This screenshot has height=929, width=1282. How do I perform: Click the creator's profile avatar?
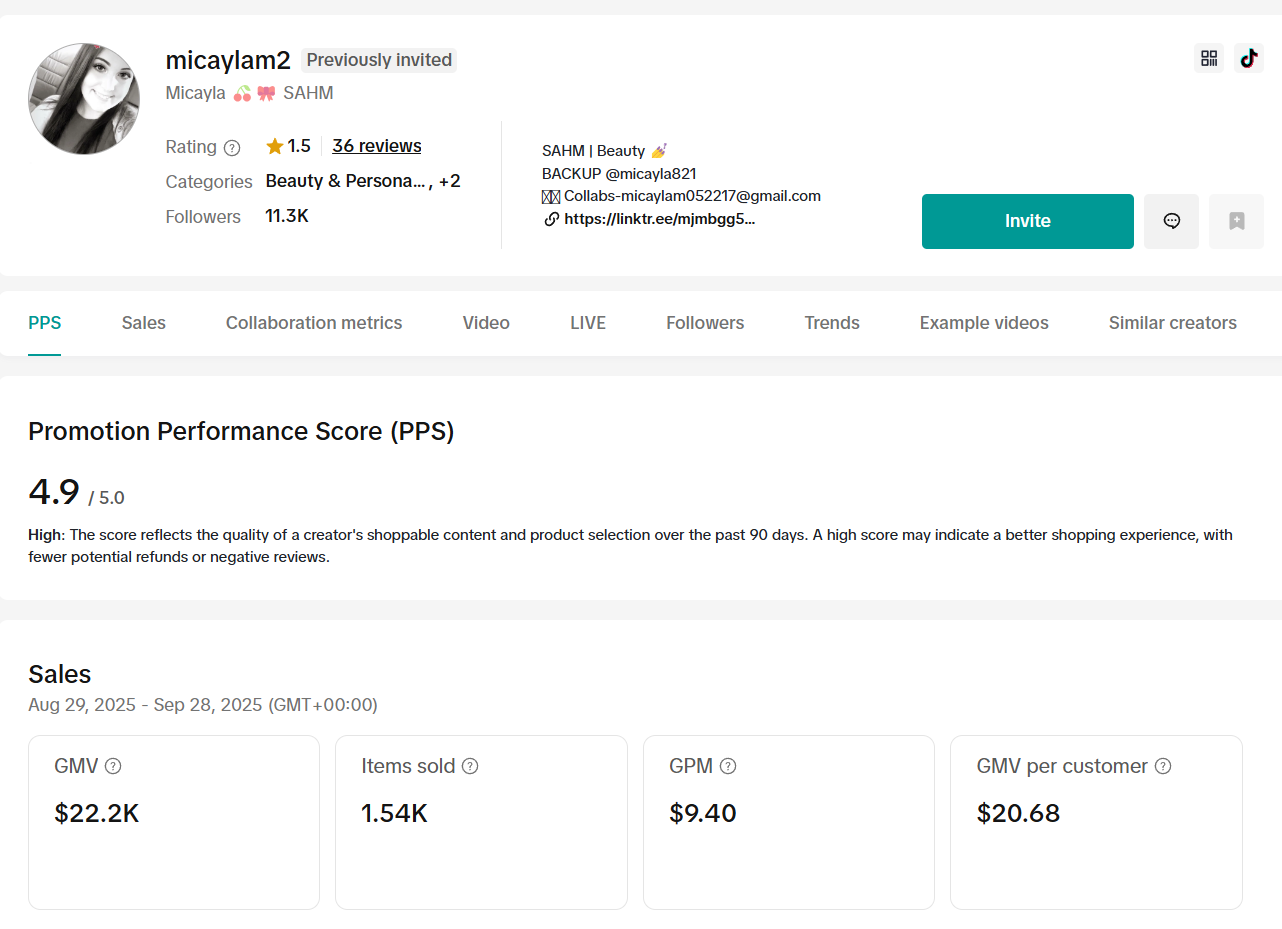84,99
